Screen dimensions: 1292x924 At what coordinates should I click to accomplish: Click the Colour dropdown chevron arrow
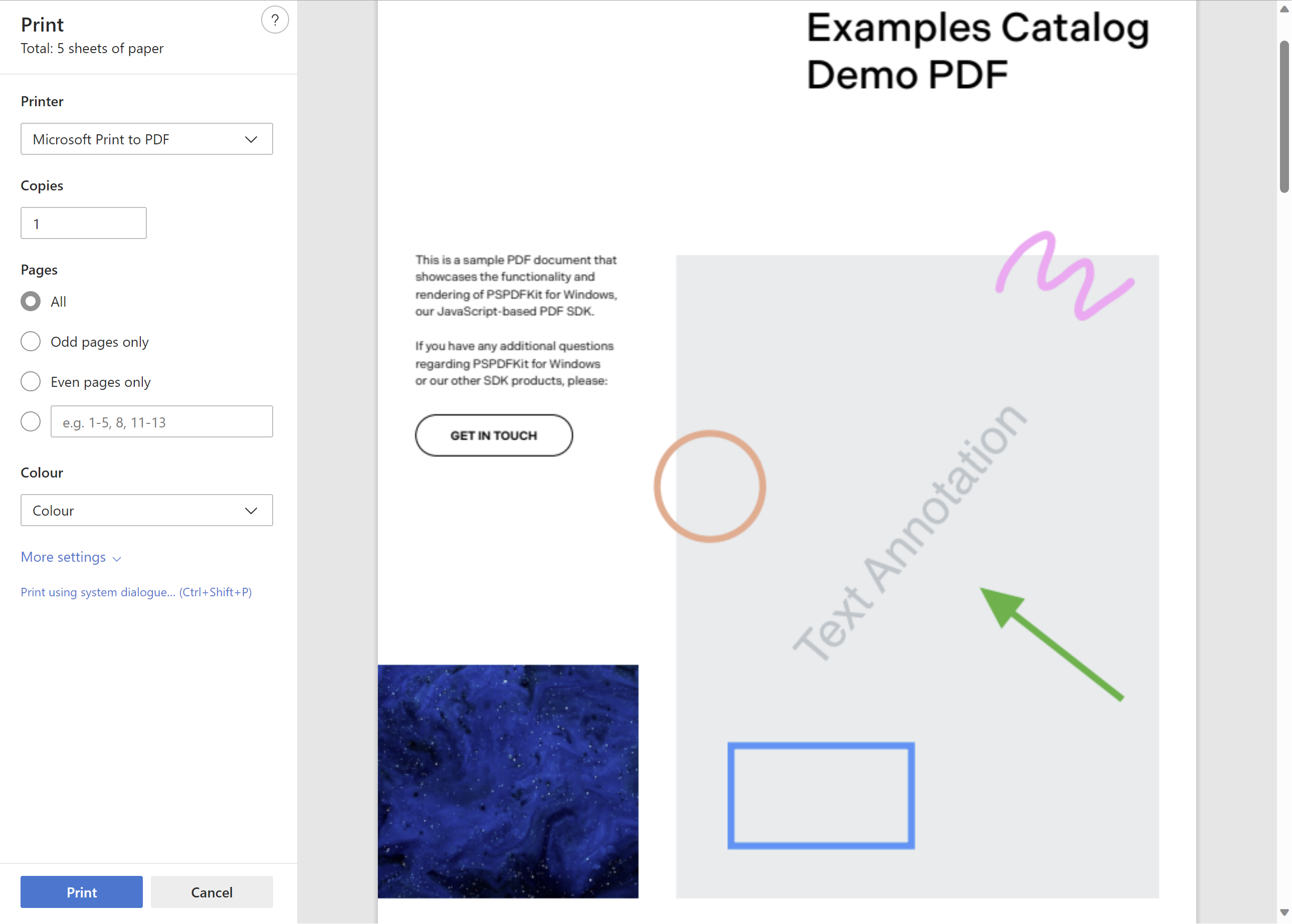coord(251,511)
